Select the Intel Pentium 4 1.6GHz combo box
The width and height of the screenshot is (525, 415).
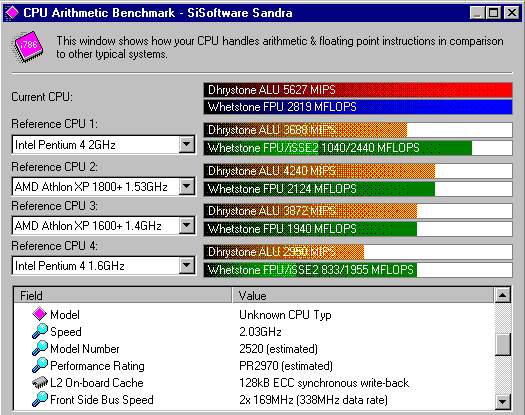(103, 266)
